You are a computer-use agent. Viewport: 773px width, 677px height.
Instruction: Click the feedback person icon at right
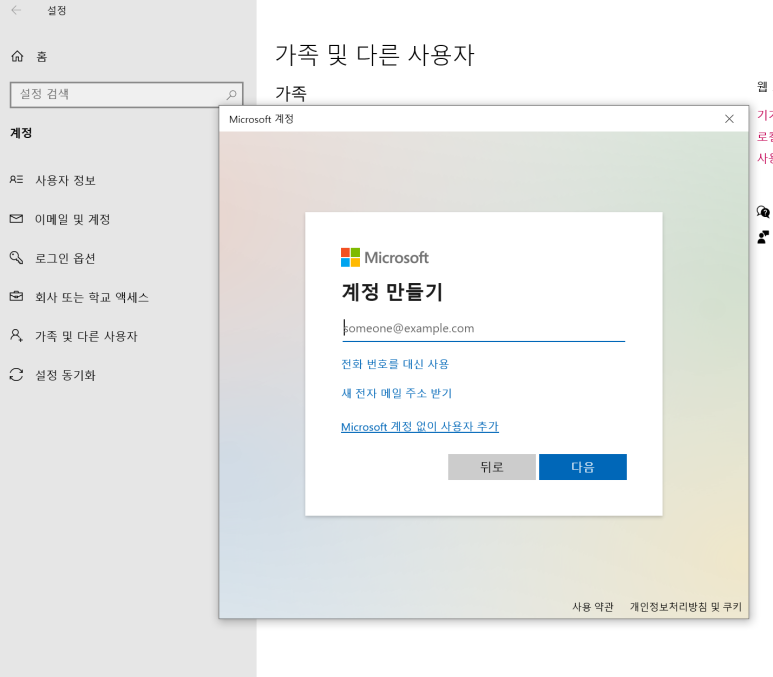[x=763, y=237]
